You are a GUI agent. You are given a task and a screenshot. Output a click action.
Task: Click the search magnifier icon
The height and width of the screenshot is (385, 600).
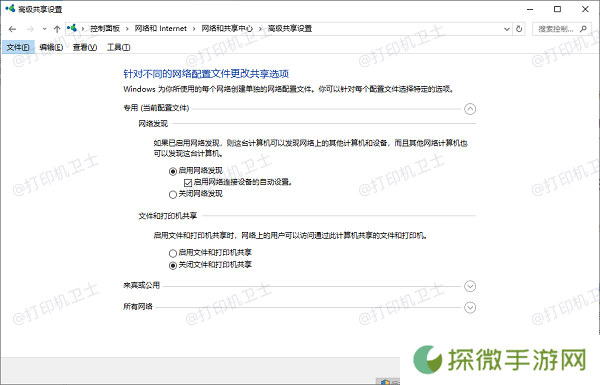583,29
